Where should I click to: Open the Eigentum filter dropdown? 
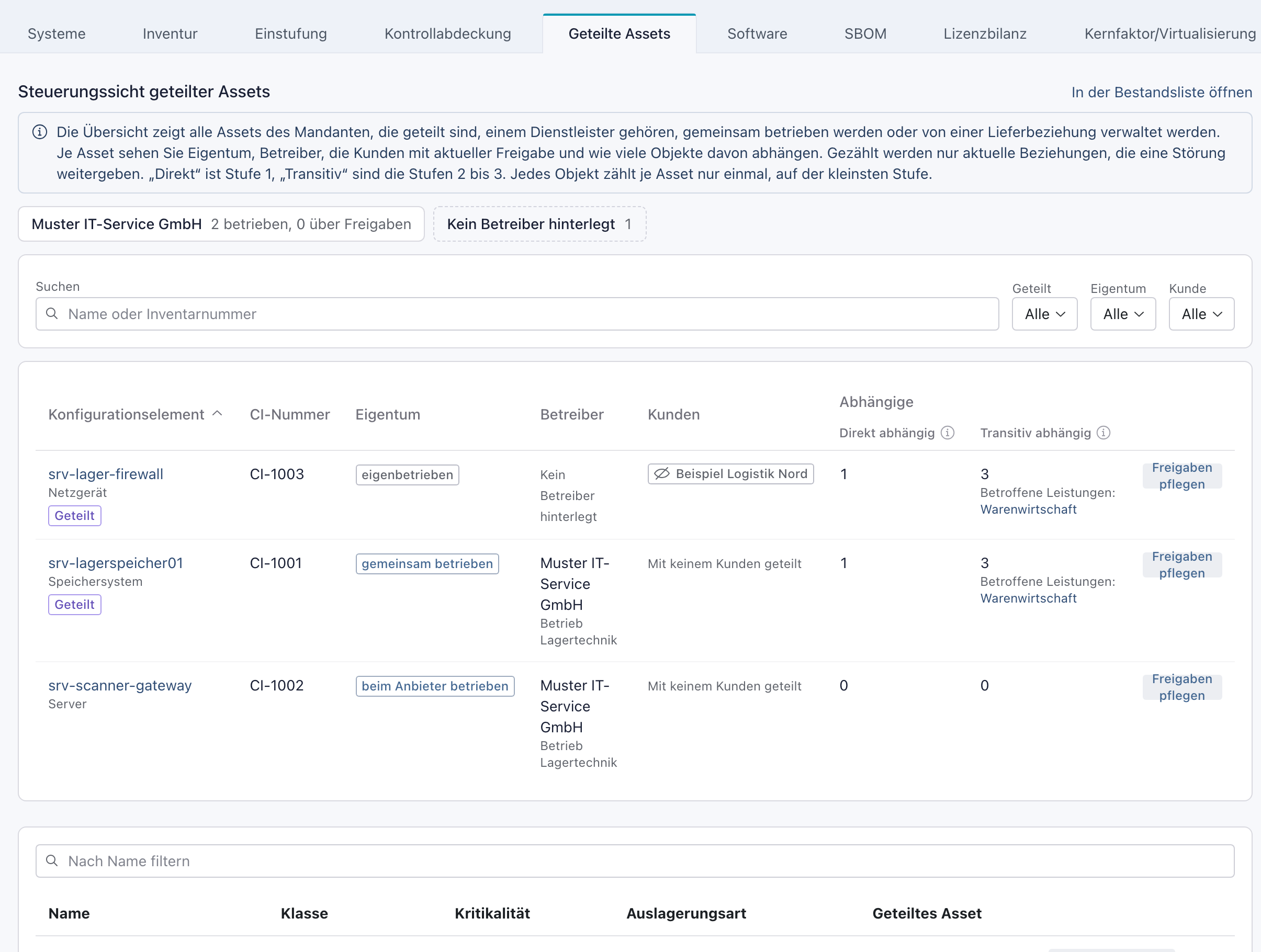coord(1123,314)
